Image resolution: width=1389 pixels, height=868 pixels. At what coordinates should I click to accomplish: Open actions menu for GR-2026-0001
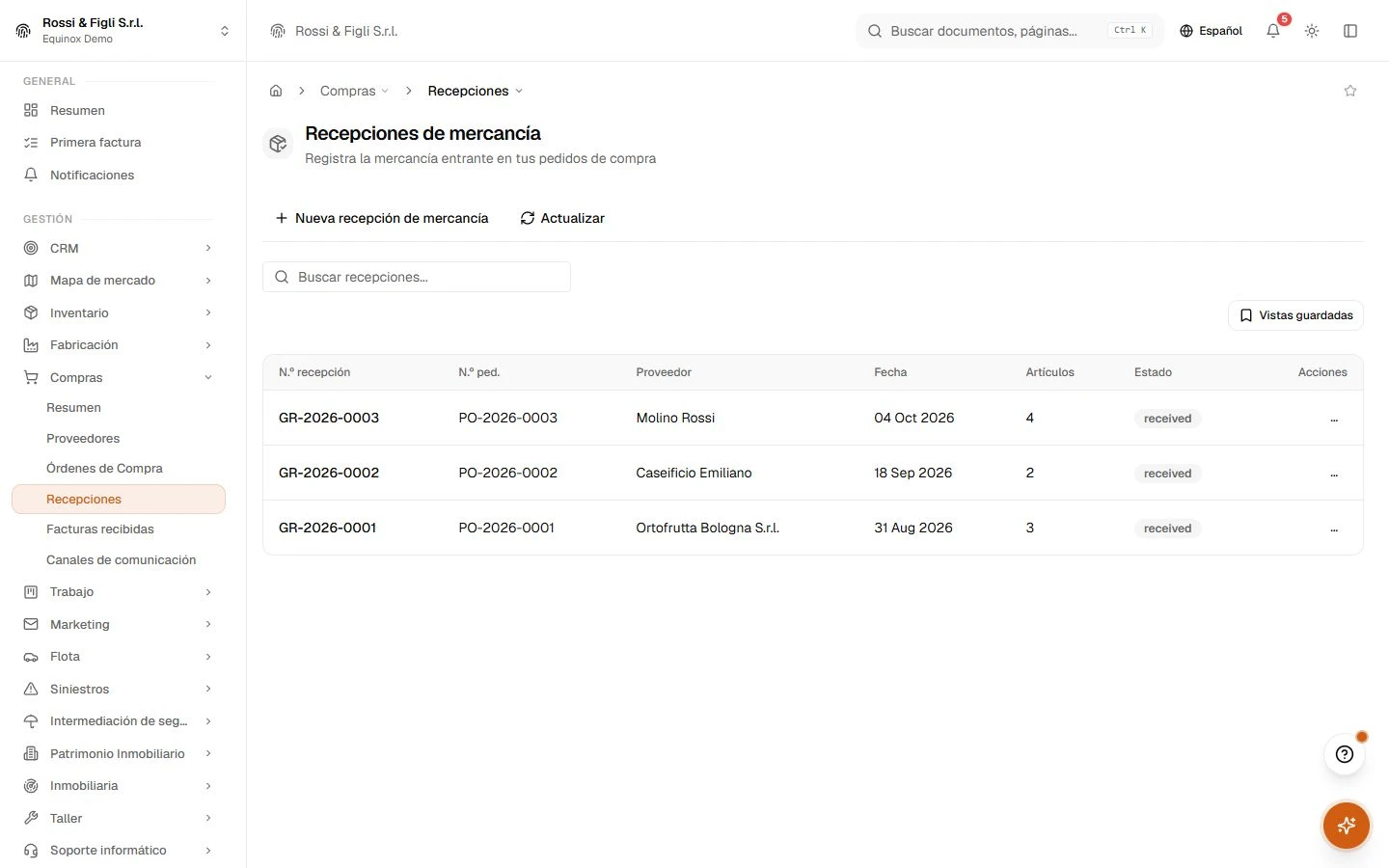(x=1334, y=529)
